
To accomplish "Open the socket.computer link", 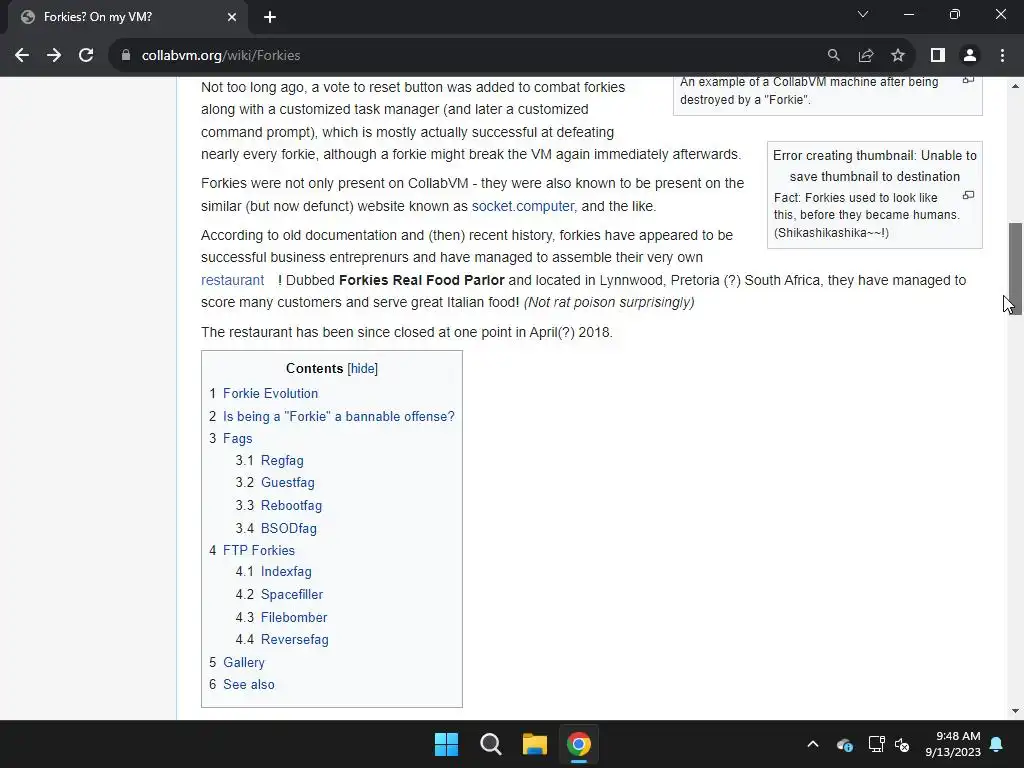I will [522, 206].
